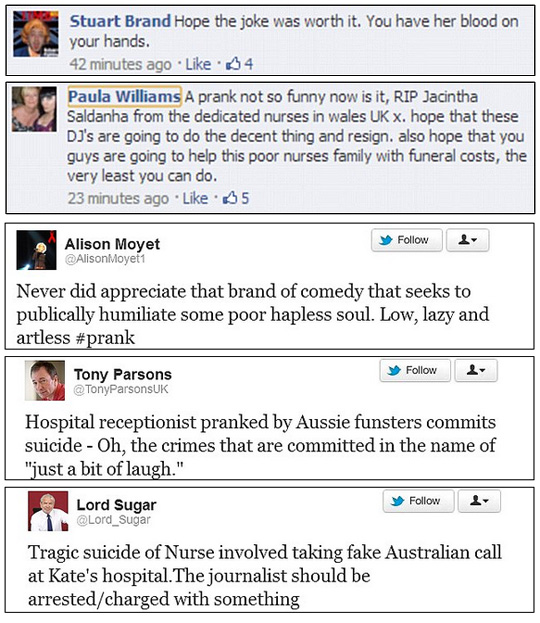Click Tony Parsons' profile photo

coord(45,380)
